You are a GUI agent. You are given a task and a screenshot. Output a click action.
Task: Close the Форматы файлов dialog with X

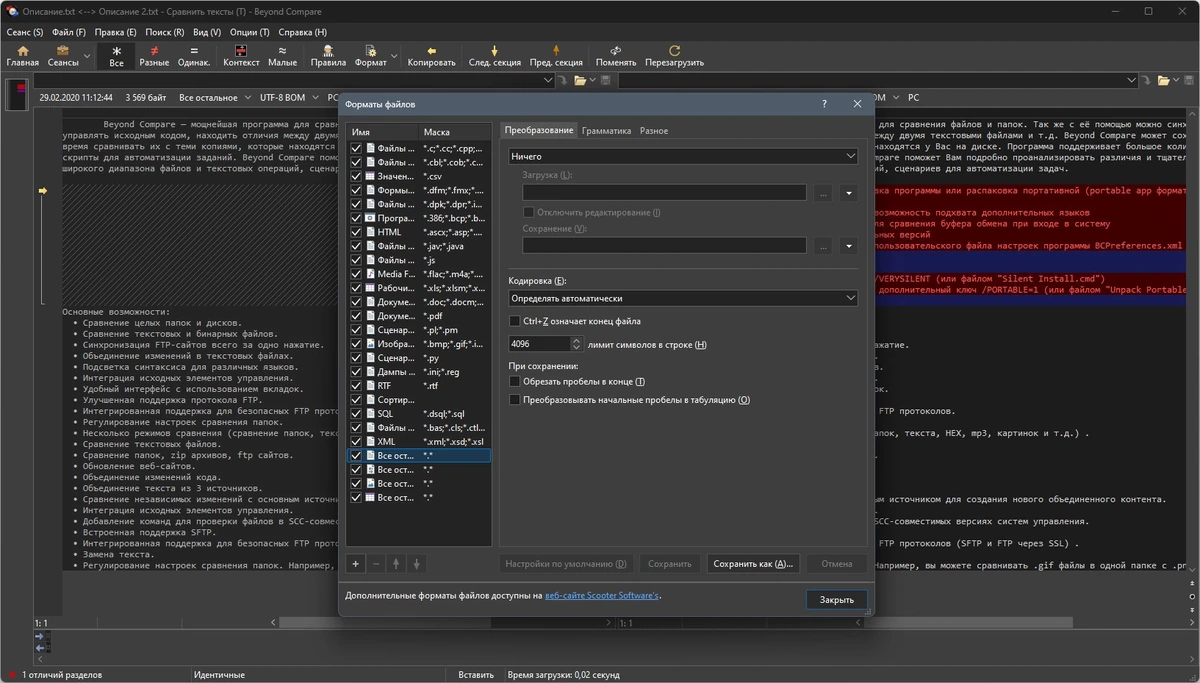[x=857, y=103]
